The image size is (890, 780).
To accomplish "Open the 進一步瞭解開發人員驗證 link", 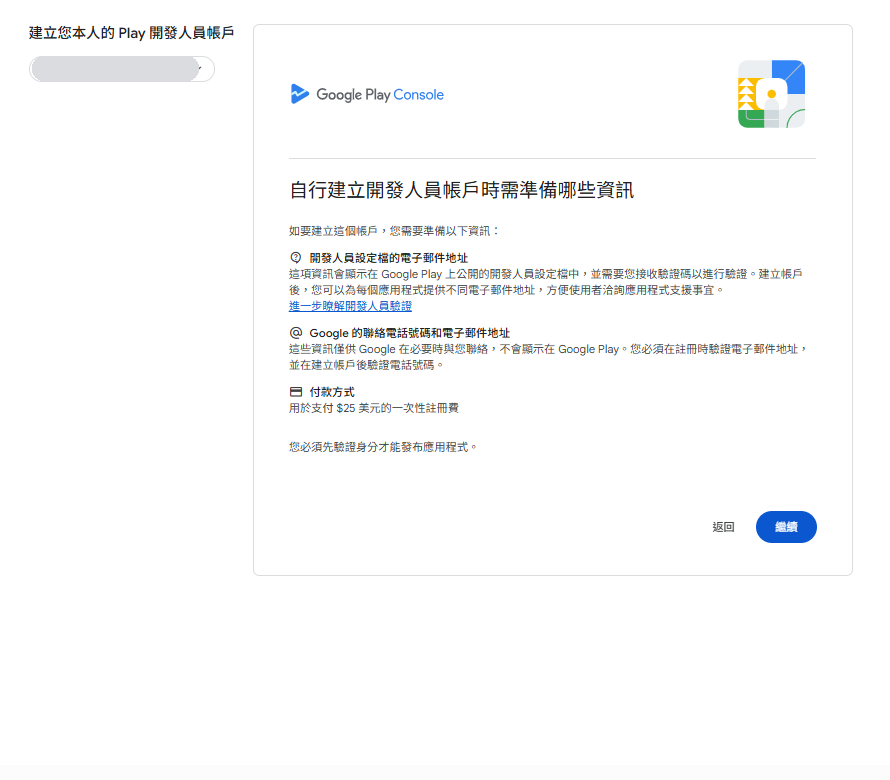I will [350, 306].
